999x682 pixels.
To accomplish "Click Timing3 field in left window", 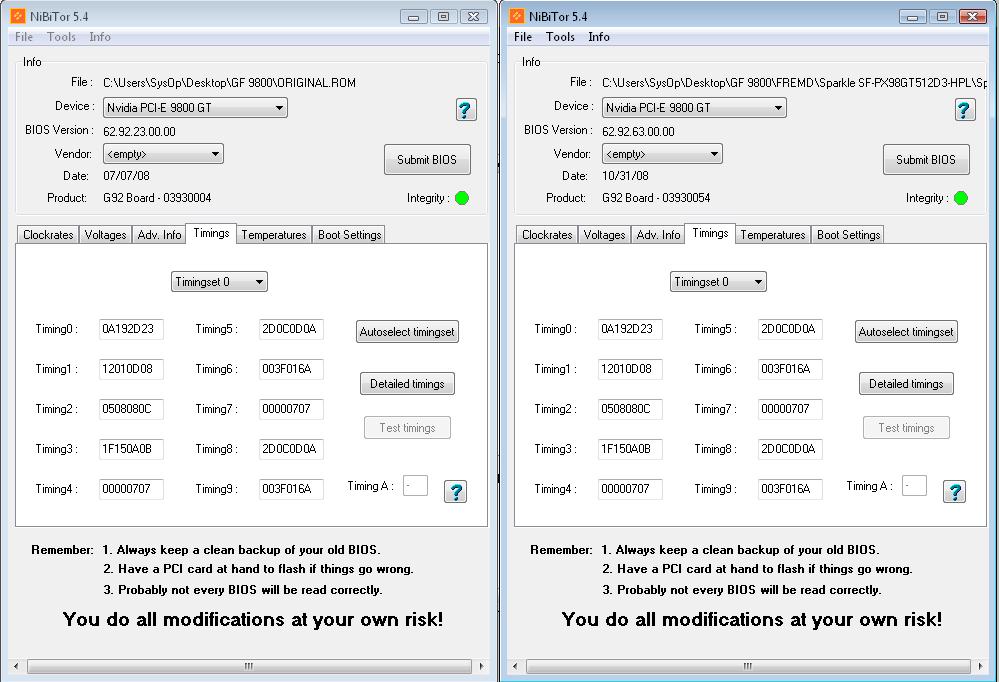I will [131, 449].
